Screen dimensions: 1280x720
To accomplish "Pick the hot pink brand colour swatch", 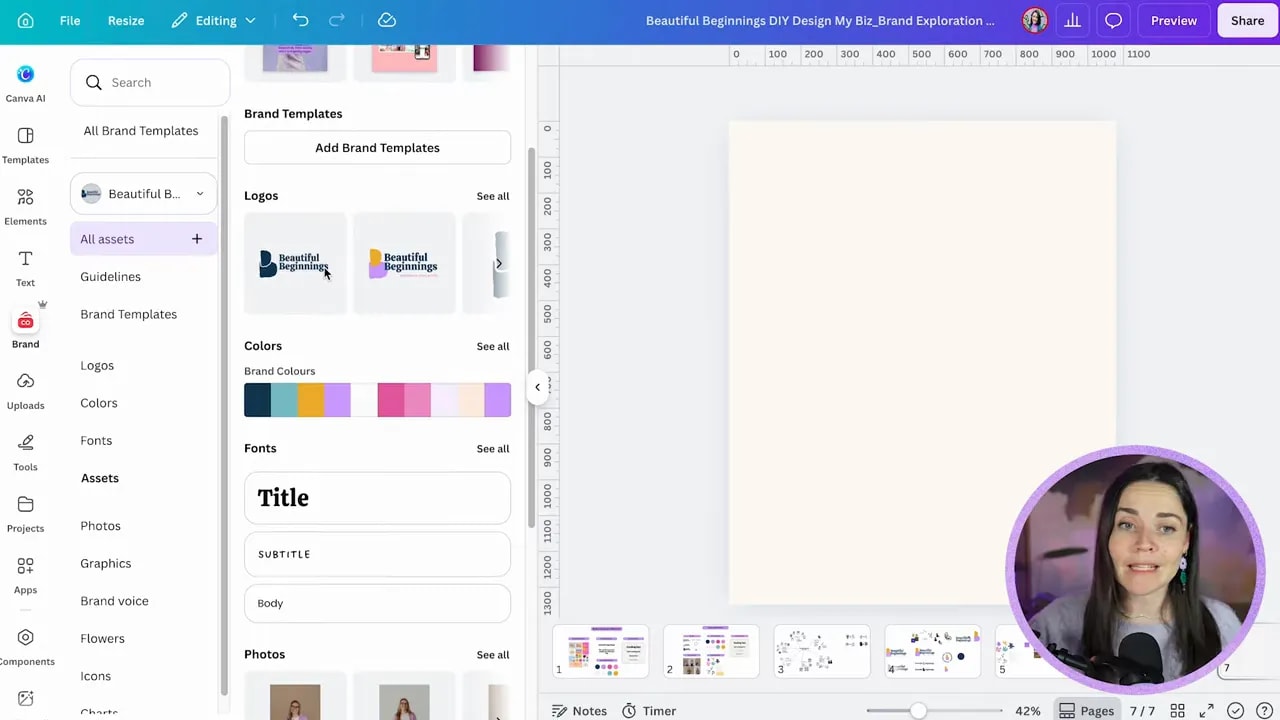I will click(391, 400).
